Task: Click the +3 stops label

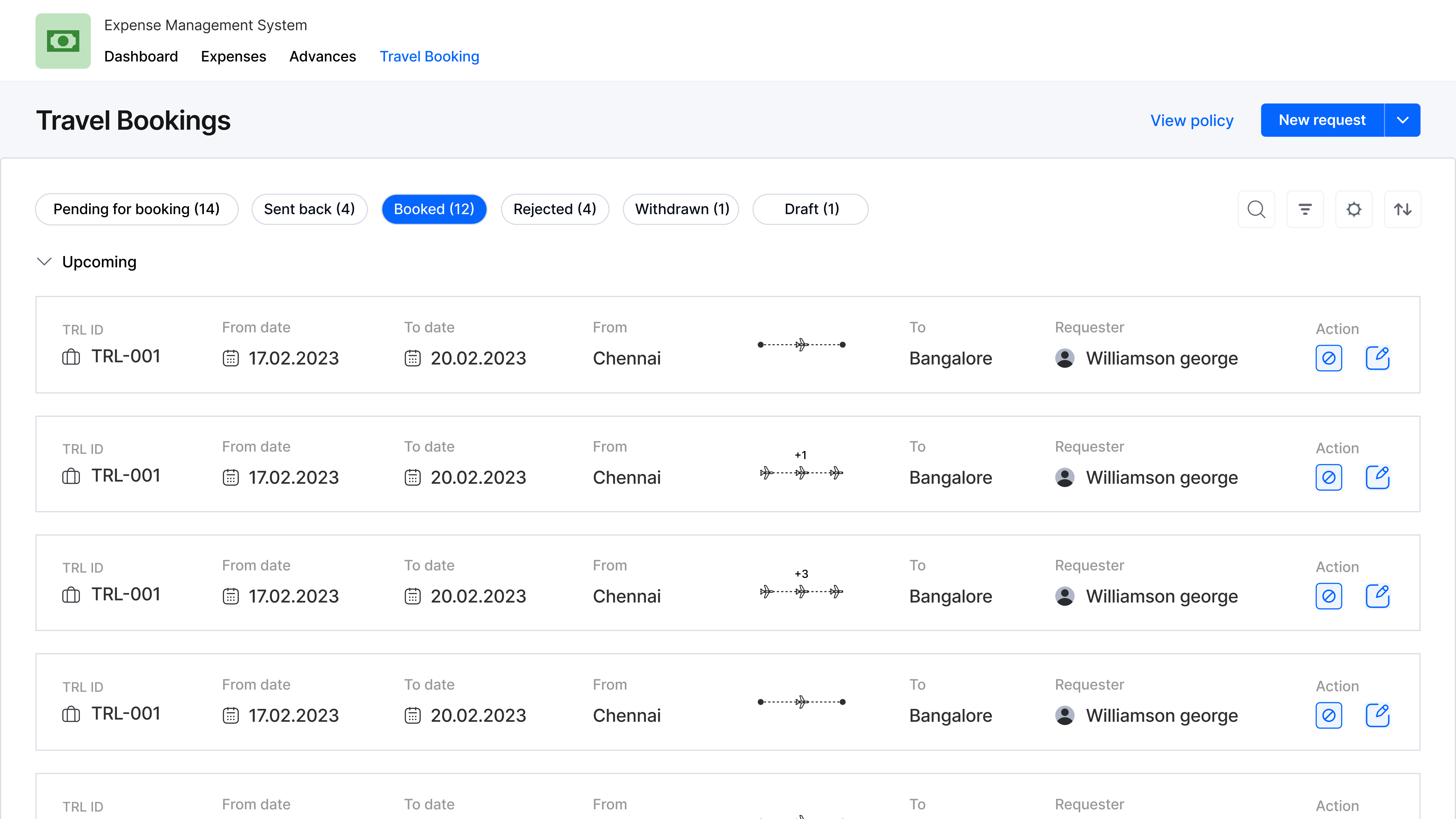Action: (801, 574)
